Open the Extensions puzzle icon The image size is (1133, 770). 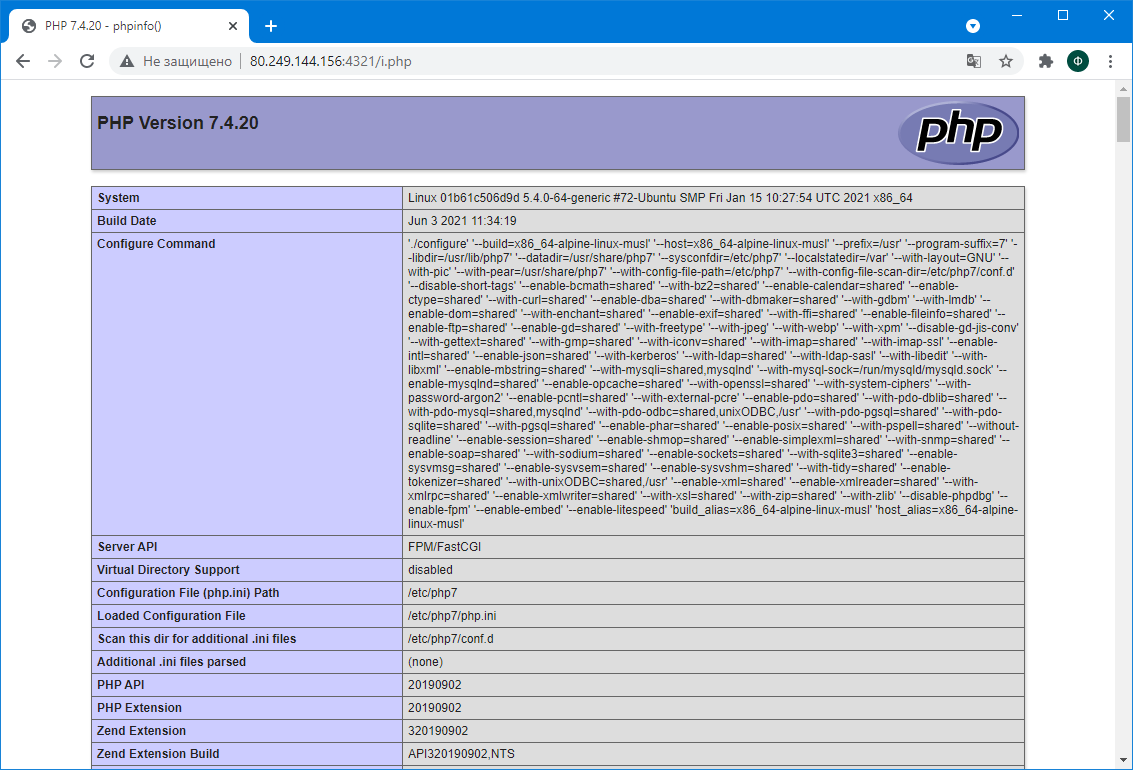click(1046, 61)
